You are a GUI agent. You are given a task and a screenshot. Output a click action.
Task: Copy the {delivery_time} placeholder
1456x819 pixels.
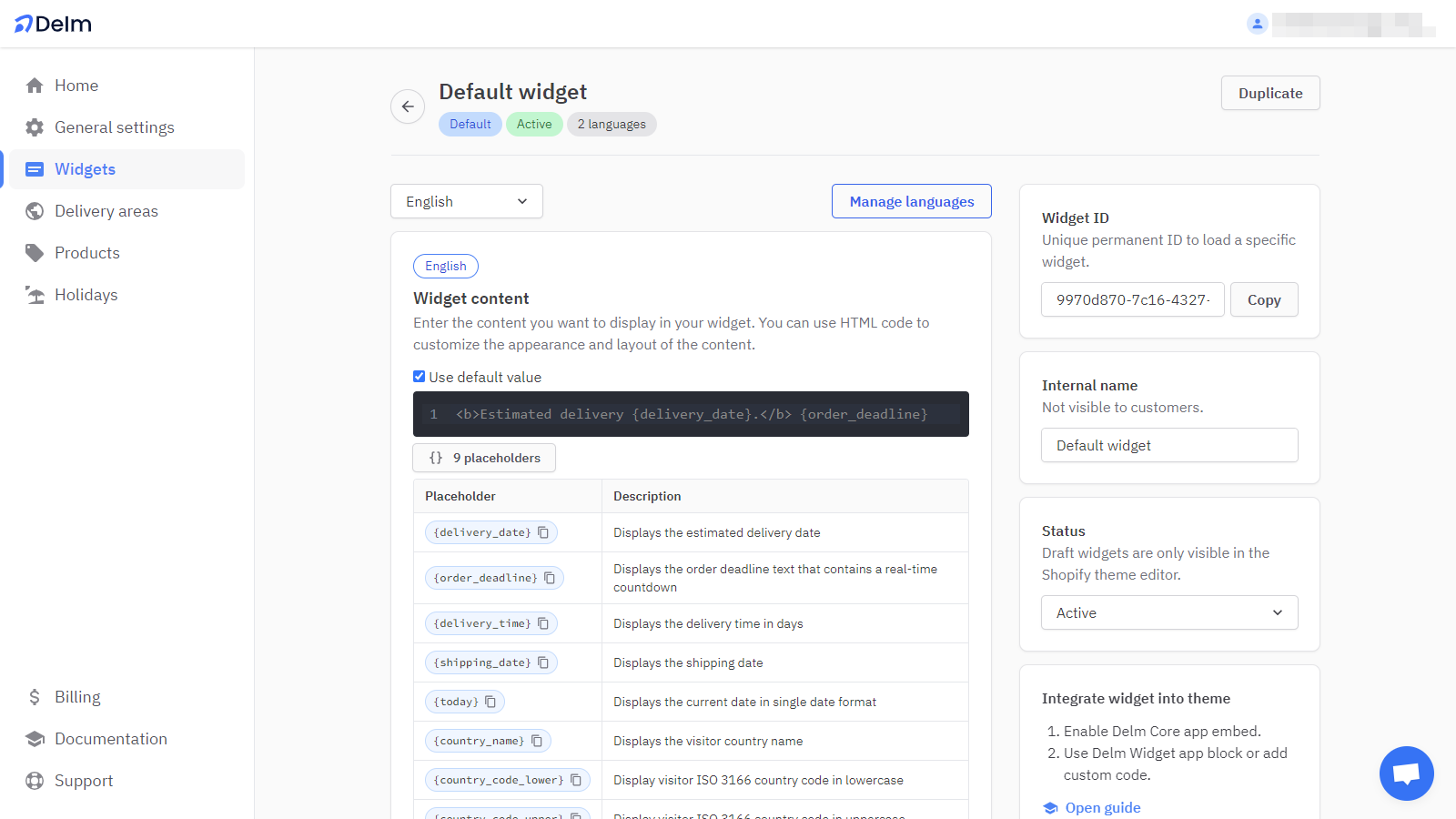pos(543,623)
